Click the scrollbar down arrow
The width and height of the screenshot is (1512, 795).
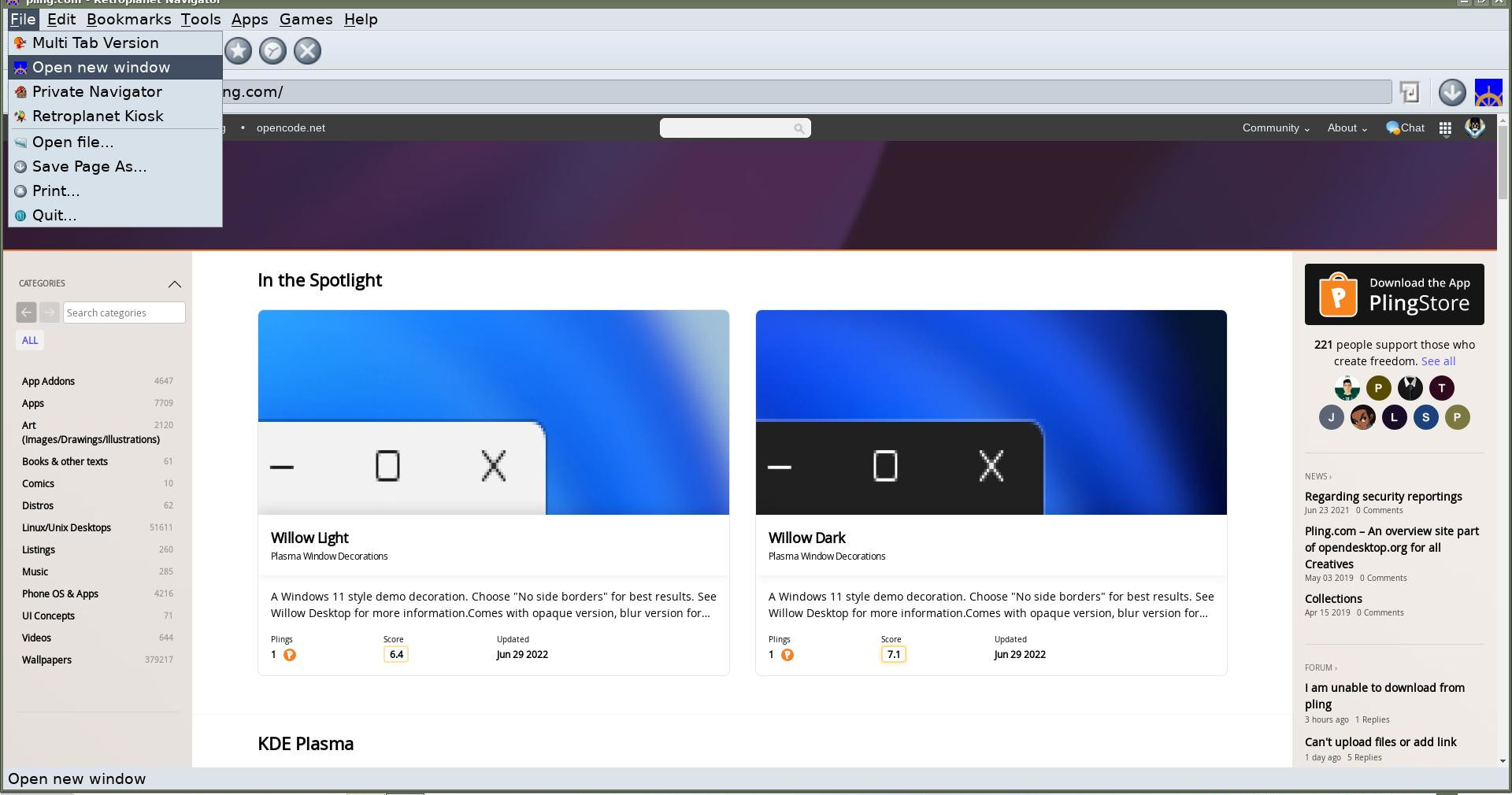coord(1503,761)
